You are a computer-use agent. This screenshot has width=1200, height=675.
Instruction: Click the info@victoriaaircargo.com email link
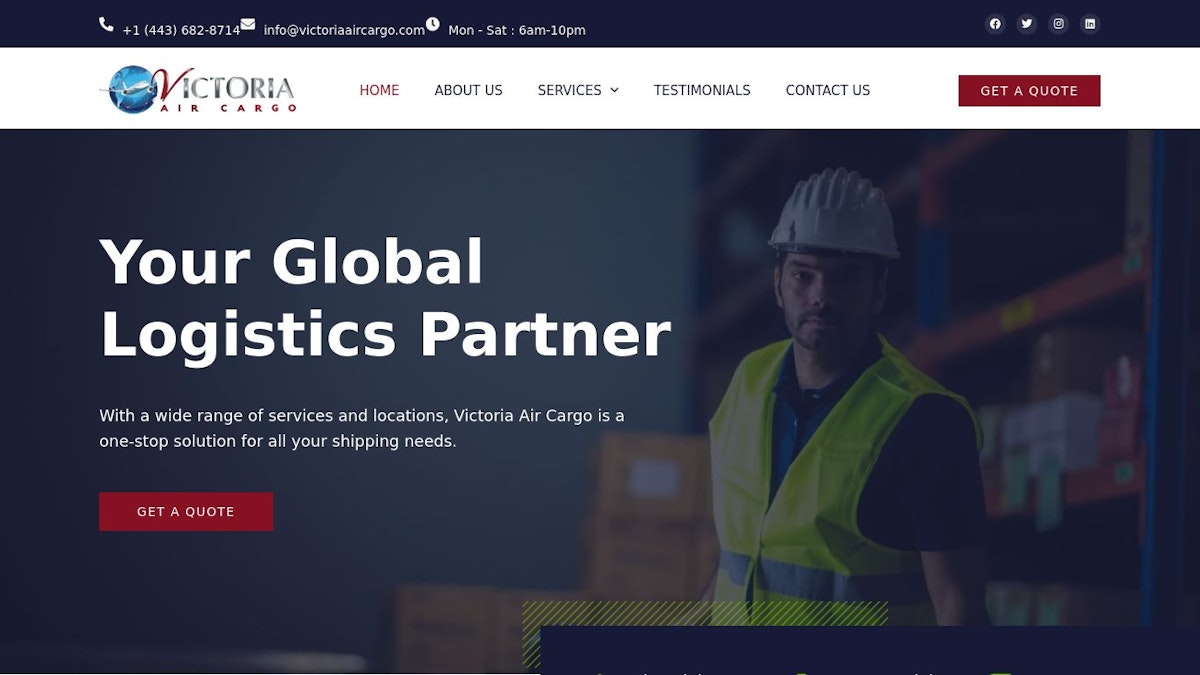tap(344, 30)
